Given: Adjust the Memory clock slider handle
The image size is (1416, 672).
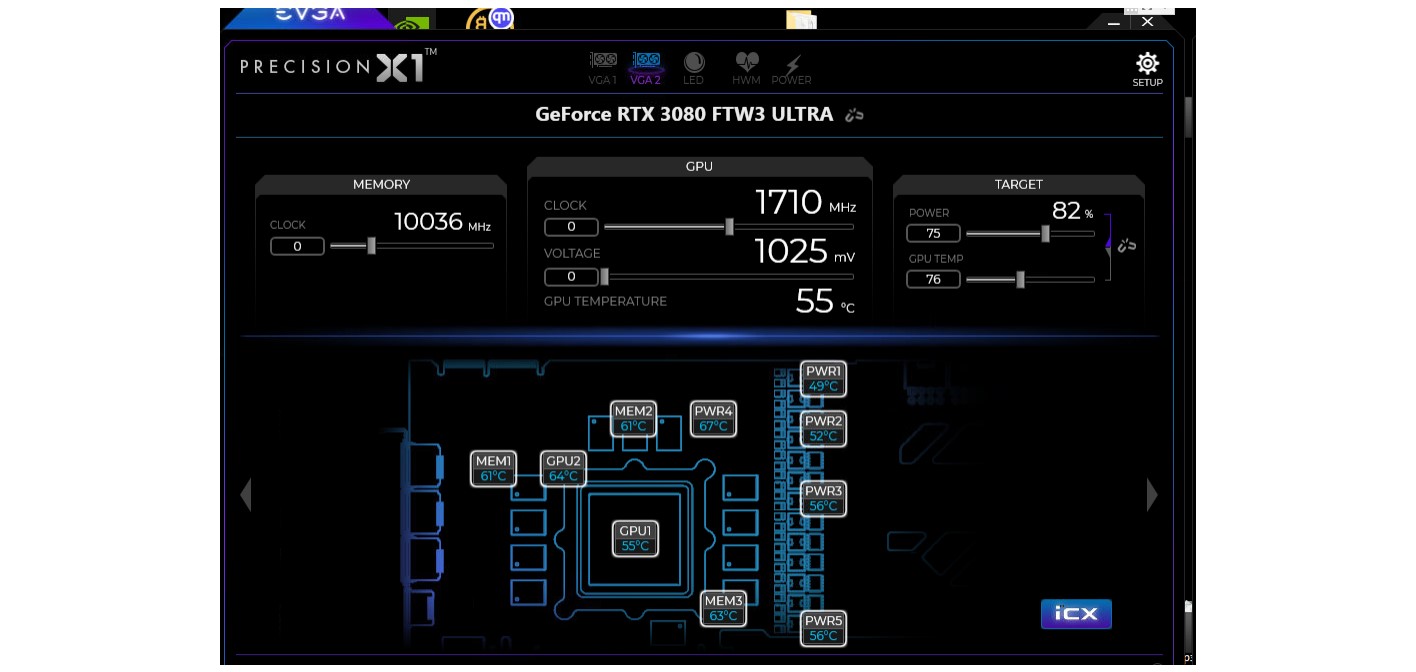Looking at the screenshot, I should (x=371, y=245).
